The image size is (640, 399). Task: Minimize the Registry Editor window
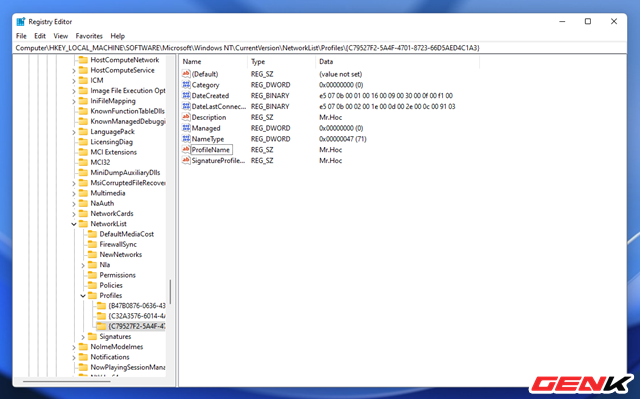(x=562, y=21)
